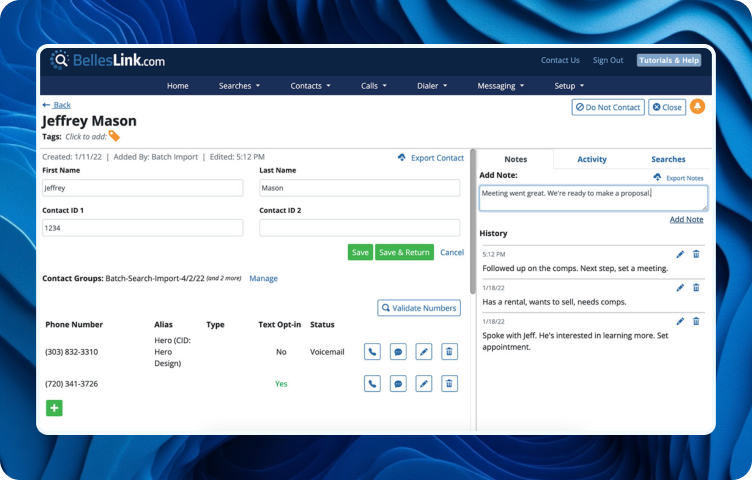Open the Searches tab in the right panel
752x480 pixels.
tap(668, 159)
